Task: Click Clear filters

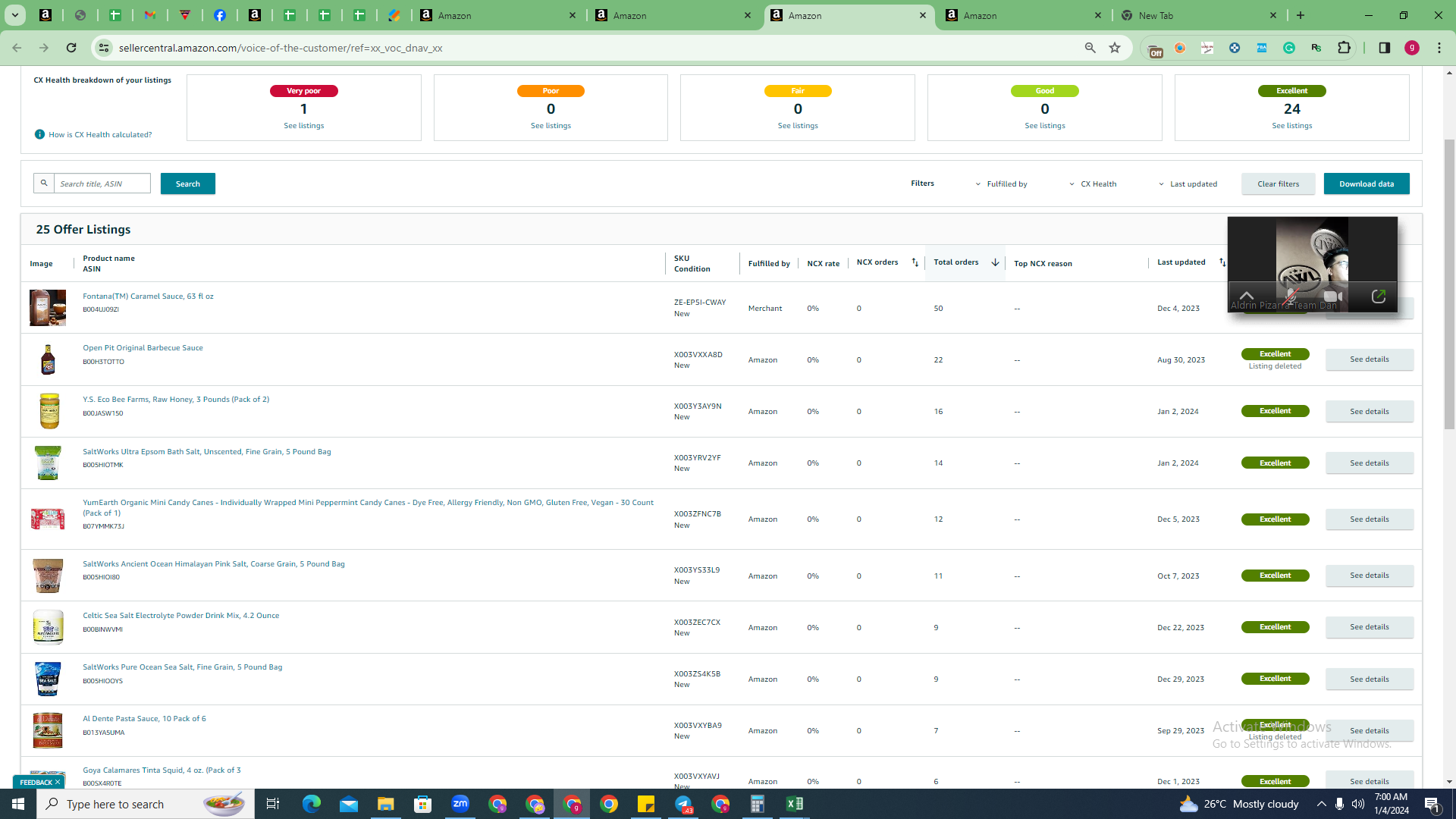Action: coord(1279,184)
